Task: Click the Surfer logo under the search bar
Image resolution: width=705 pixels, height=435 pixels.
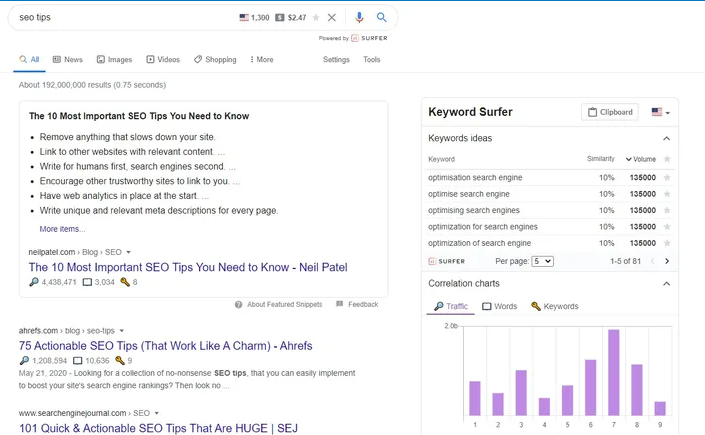Action: (369, 38)
